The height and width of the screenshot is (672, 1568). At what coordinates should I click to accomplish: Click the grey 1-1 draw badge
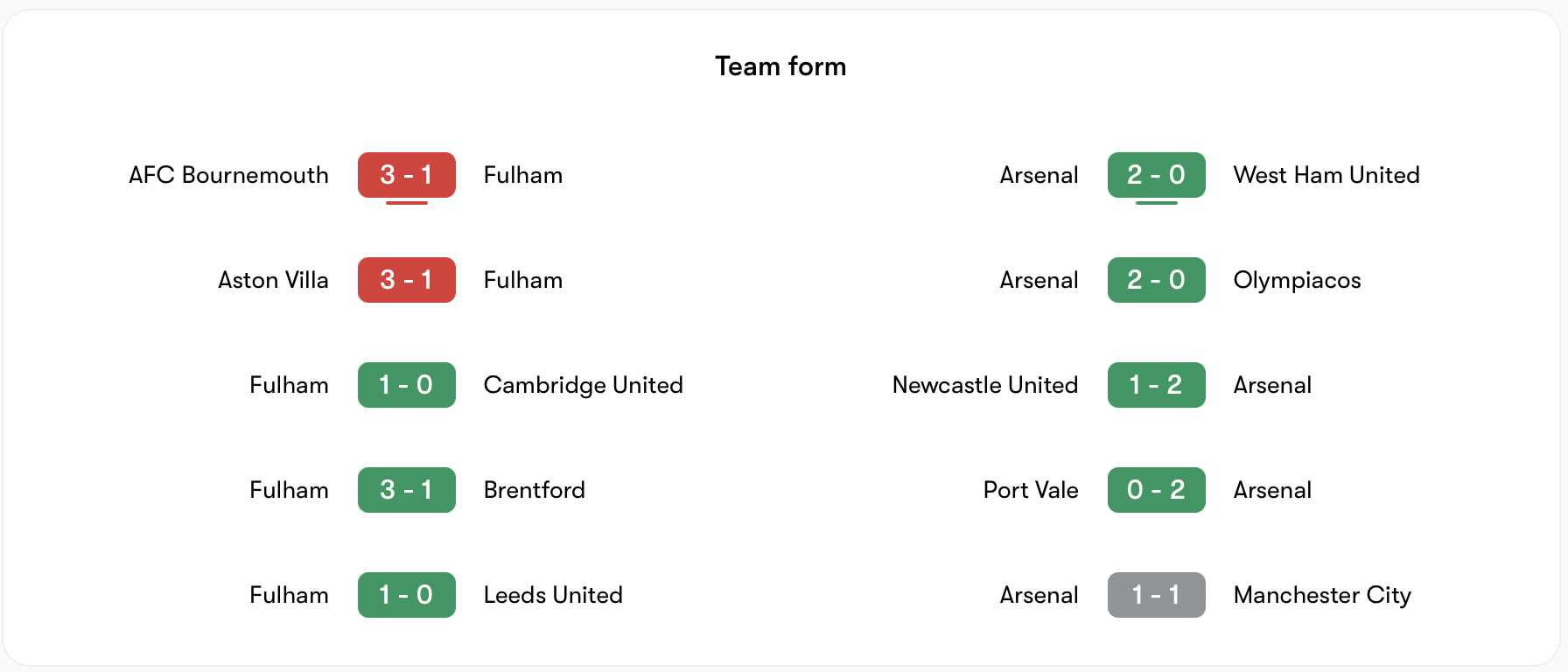[1156, 595]
